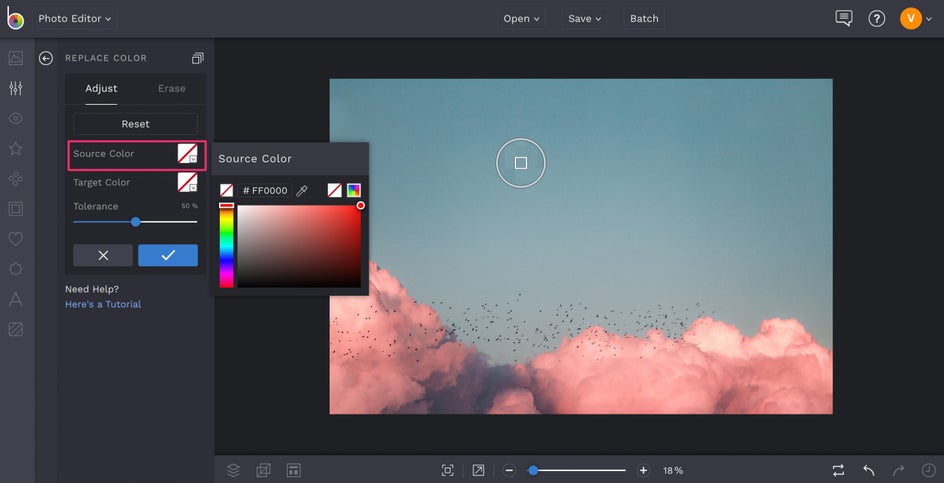This screenshot has height=483, width=944.
Task: Click the eyedropper tool in Source Color popup
Action: click(302, 190)
